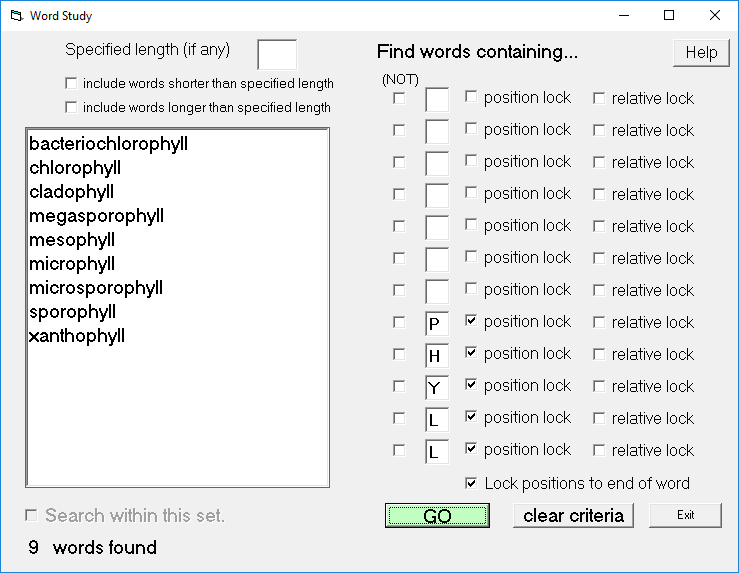
Task: Select bacteriochlorophyll in the results list
Action: [108, 144]
